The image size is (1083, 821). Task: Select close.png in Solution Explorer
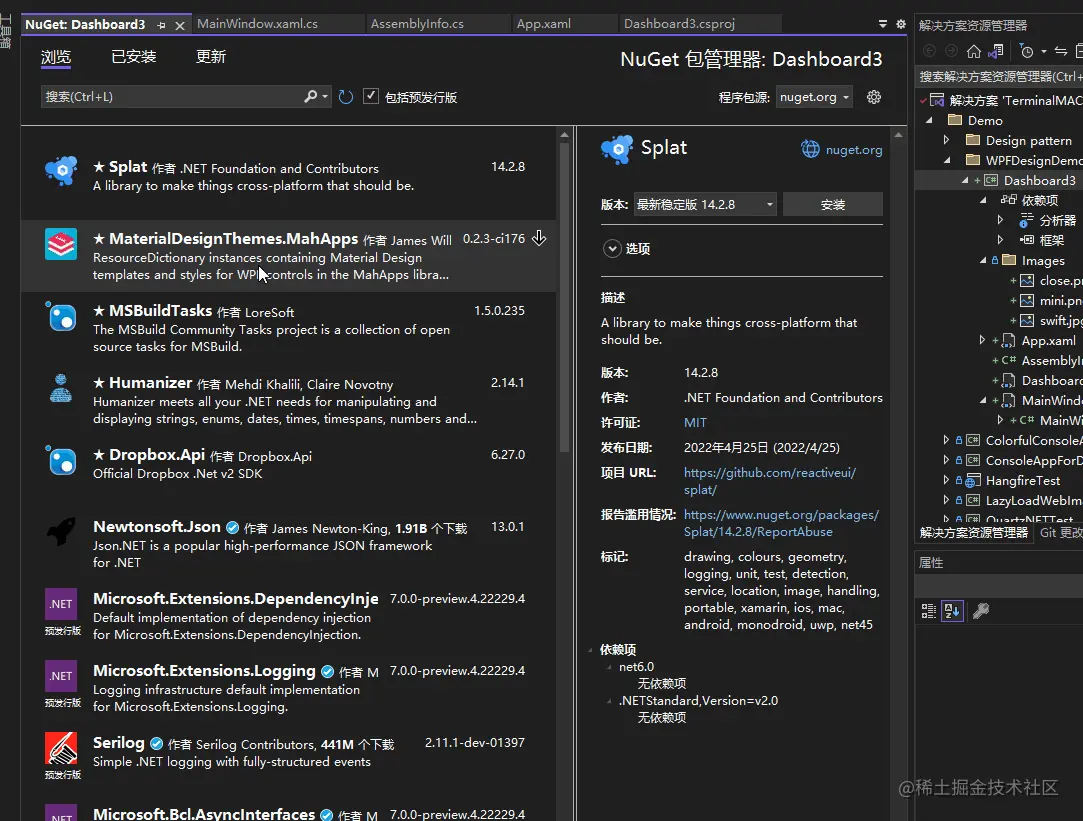click(x=1060, y=280)
